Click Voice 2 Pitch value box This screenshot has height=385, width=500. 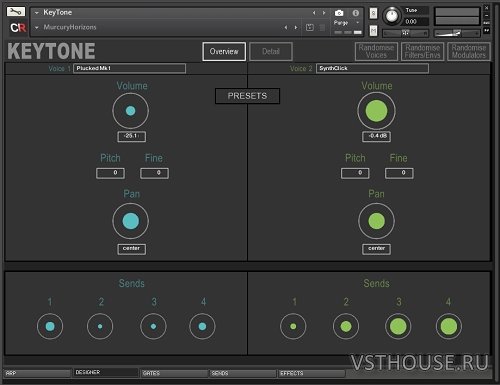[x=355, y=173]
